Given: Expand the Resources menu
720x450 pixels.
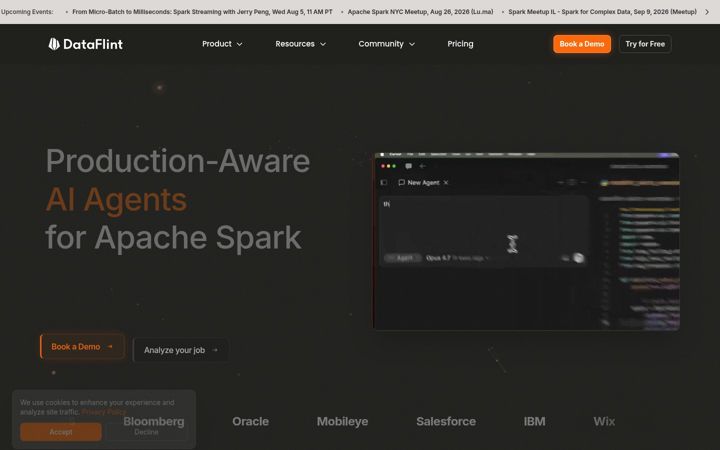Looking at the screenshot, I should click(300, 44).
